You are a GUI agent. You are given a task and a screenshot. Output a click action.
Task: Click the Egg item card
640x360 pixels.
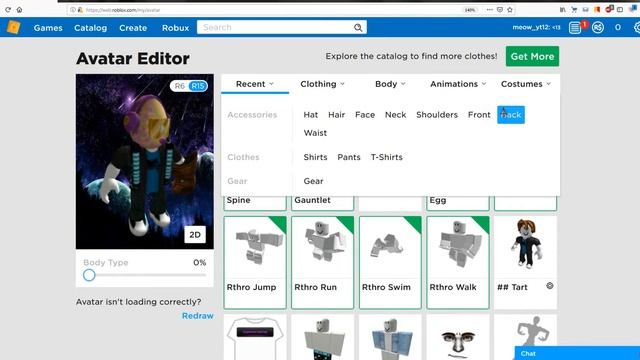(x=458, y=203)
